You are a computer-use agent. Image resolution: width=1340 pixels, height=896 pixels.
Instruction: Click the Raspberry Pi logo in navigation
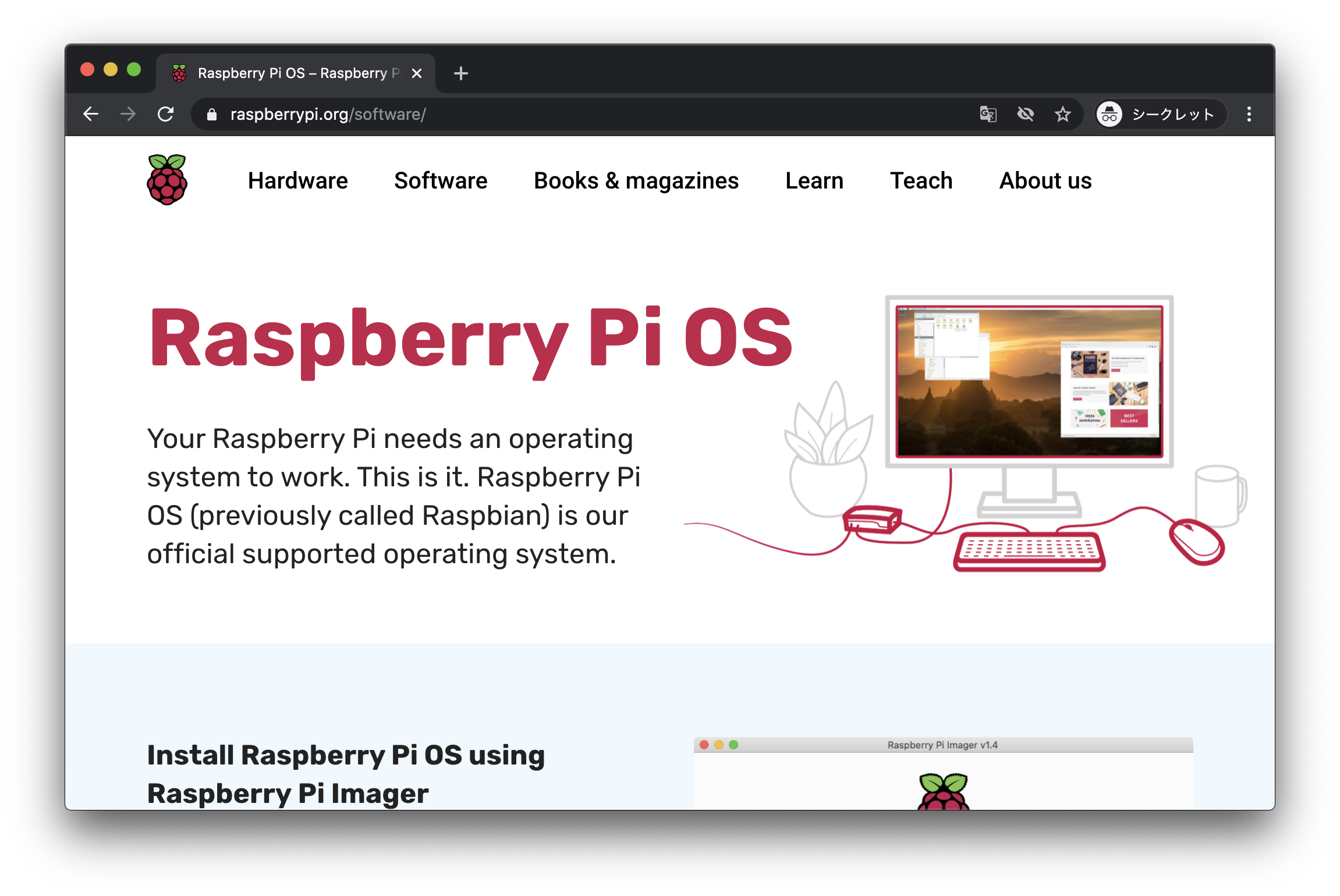pyautogui.click(x=167, y=180)
